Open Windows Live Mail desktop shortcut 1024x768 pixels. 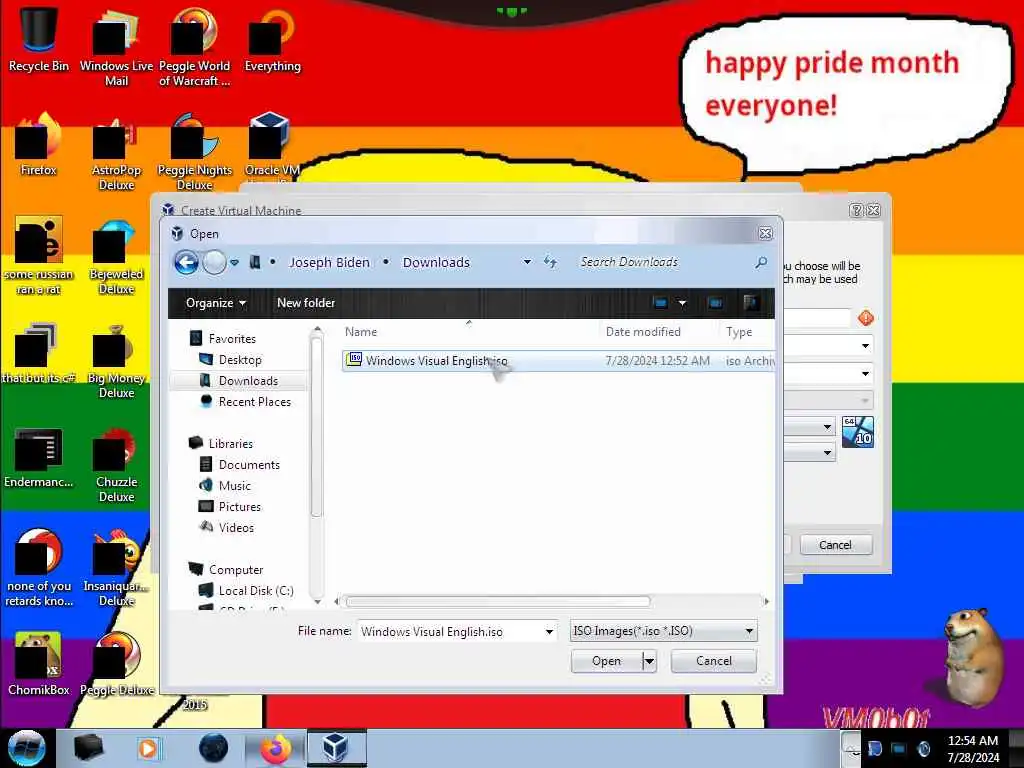116,47
